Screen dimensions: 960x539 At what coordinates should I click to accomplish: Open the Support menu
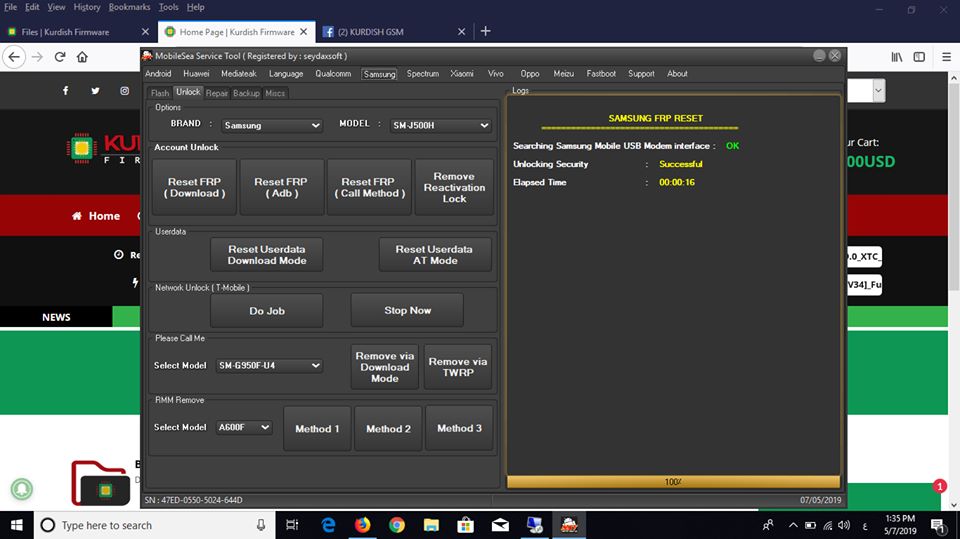coord(641,74)
